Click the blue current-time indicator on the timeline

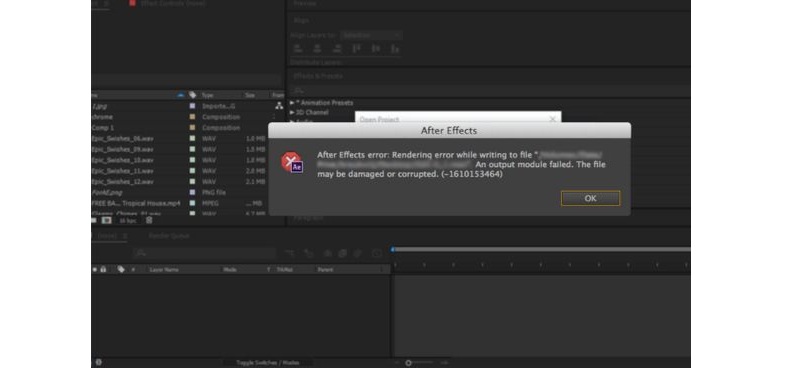point(392,250)
